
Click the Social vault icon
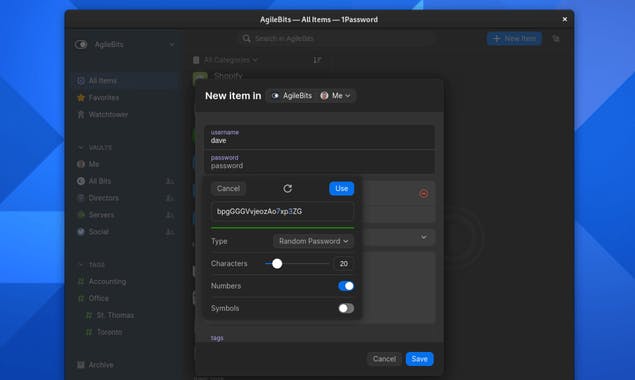tap(81, 232)
